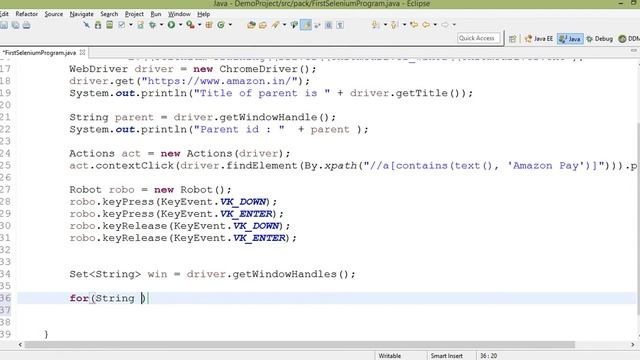
Task: Open the Debug launch dropdown arrow
Action: (161, 25)
